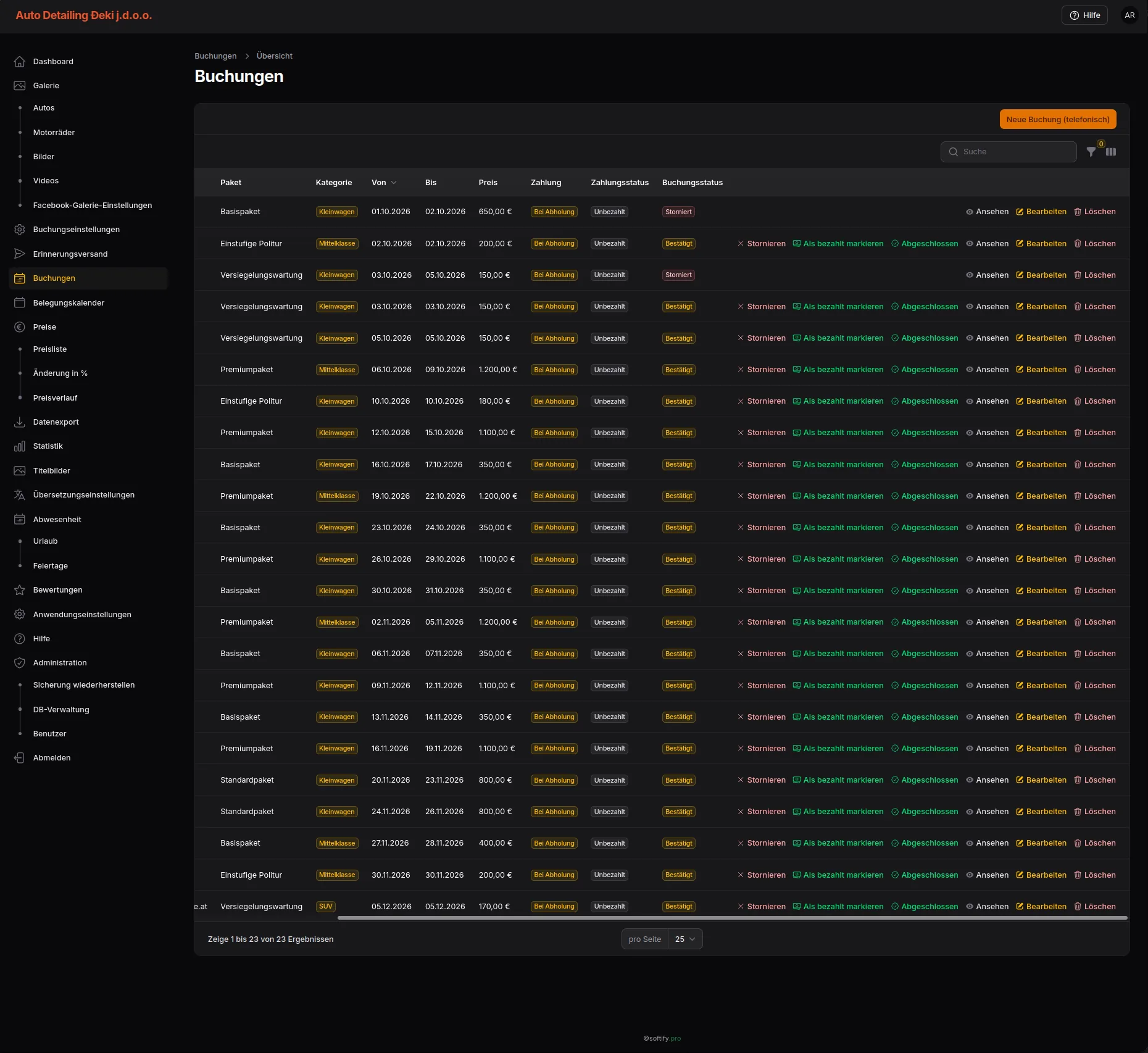The width and height of the screenshot is (1148, 1053).
Task: Open DB-Verwaltung in sidebar
Action: [x=61, y=710]
